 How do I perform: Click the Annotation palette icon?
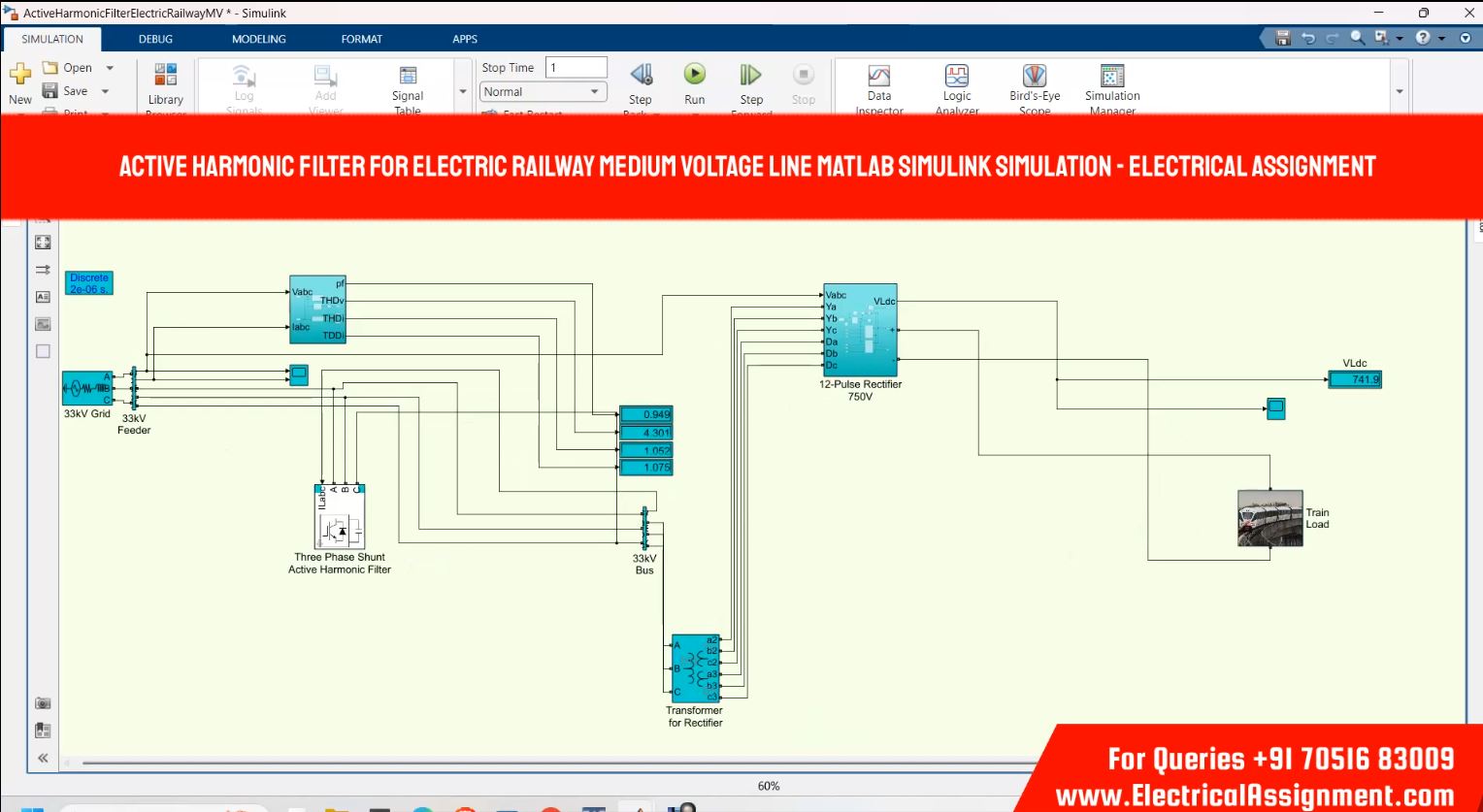click(43, 297)
